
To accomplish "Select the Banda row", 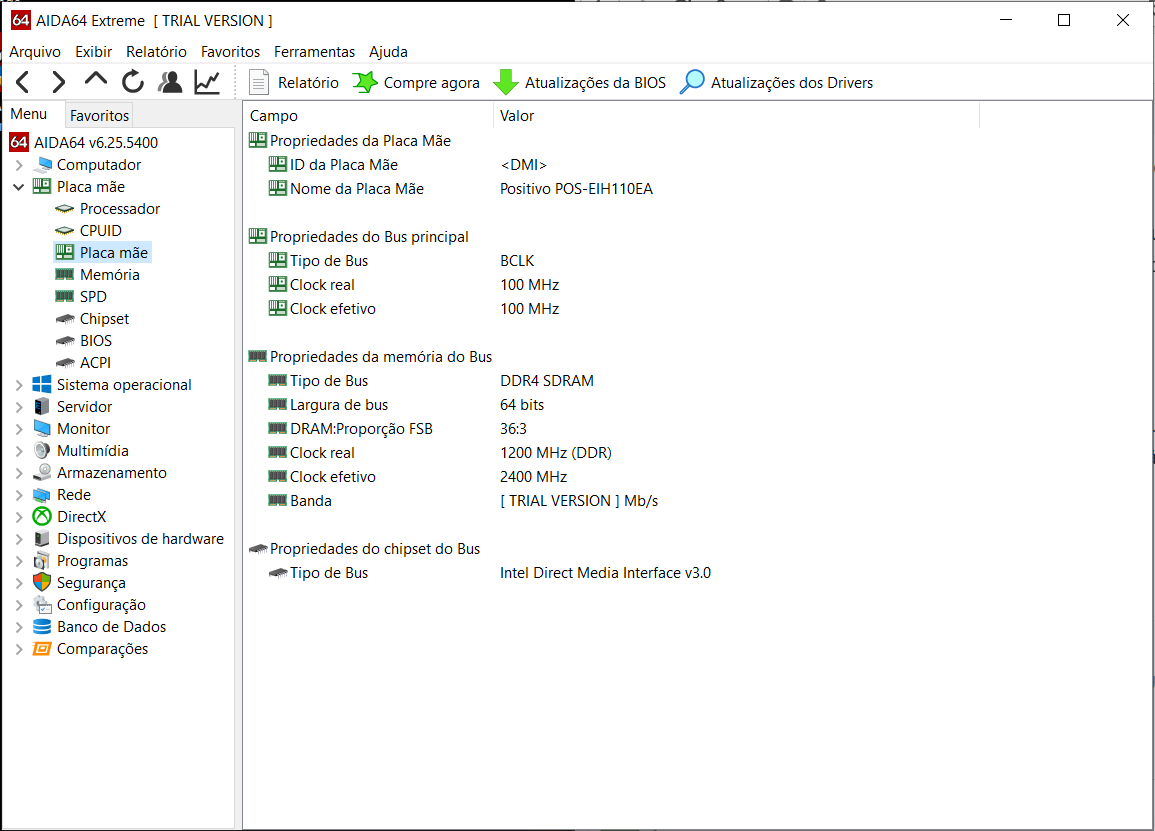I will pos(310,501).
